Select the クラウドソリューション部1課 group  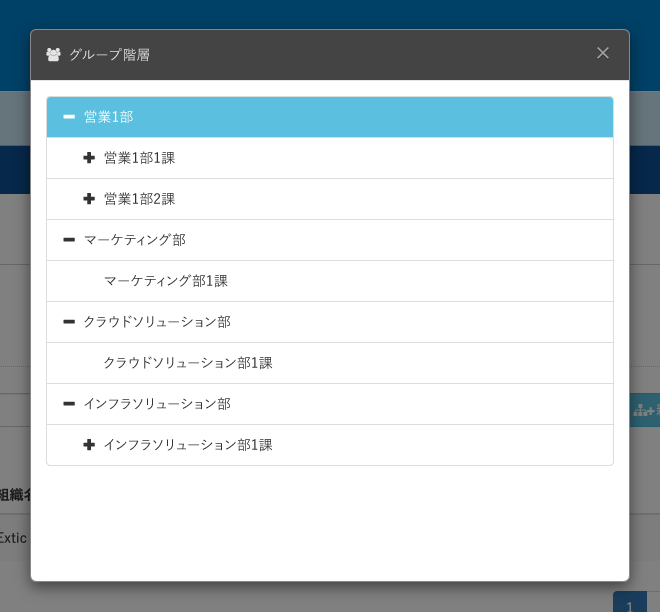(188, 363)
